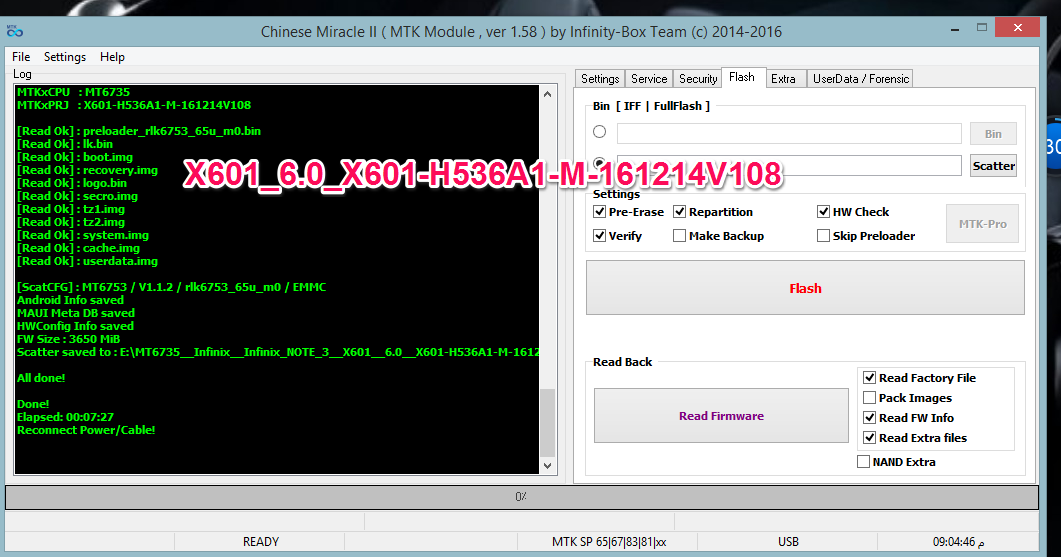Switch to the Service tab
This screenshot has width=1061, height=557.
click(x=649, y=79)
